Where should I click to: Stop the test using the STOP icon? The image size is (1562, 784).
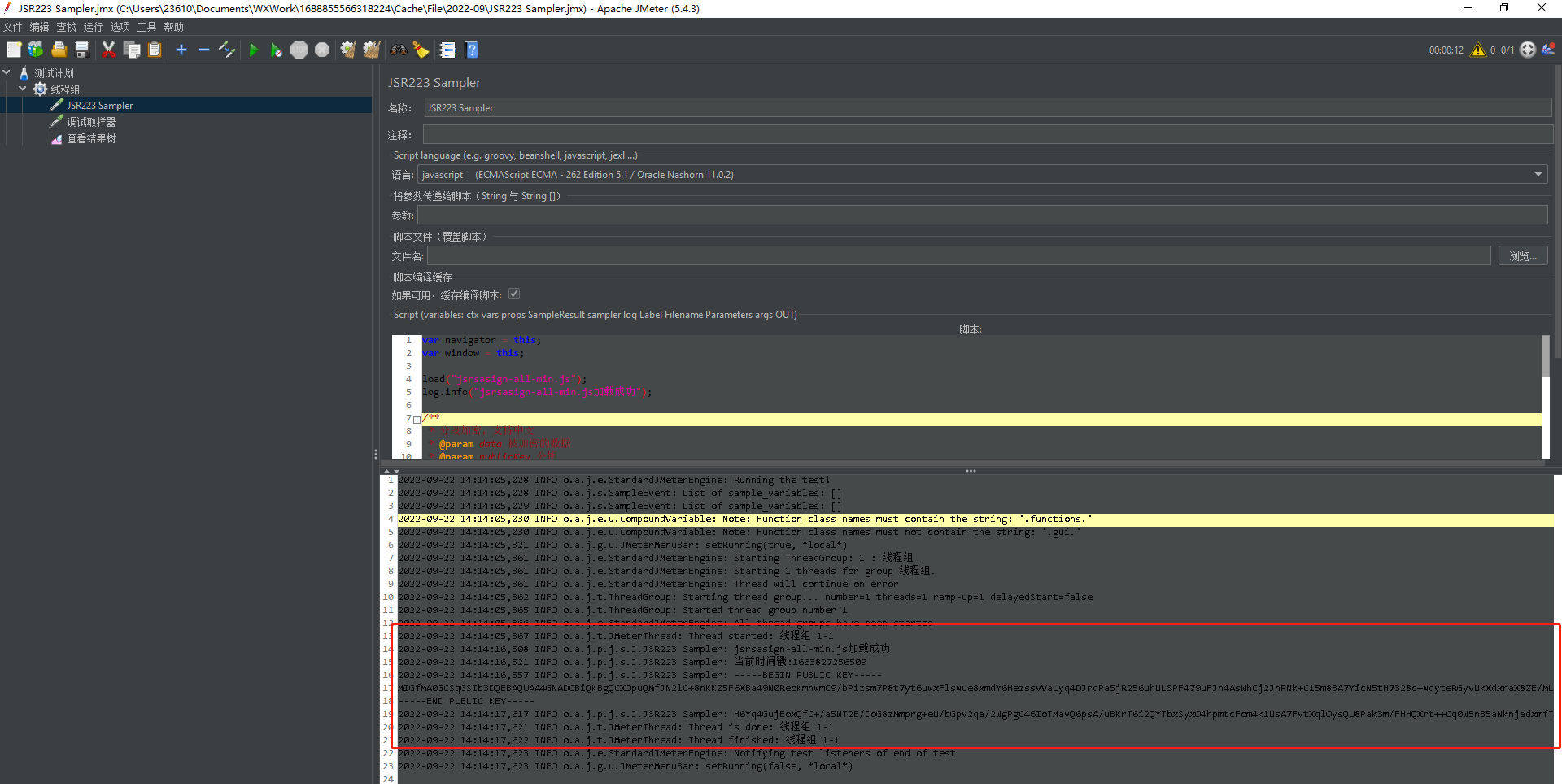click(299, 50)
